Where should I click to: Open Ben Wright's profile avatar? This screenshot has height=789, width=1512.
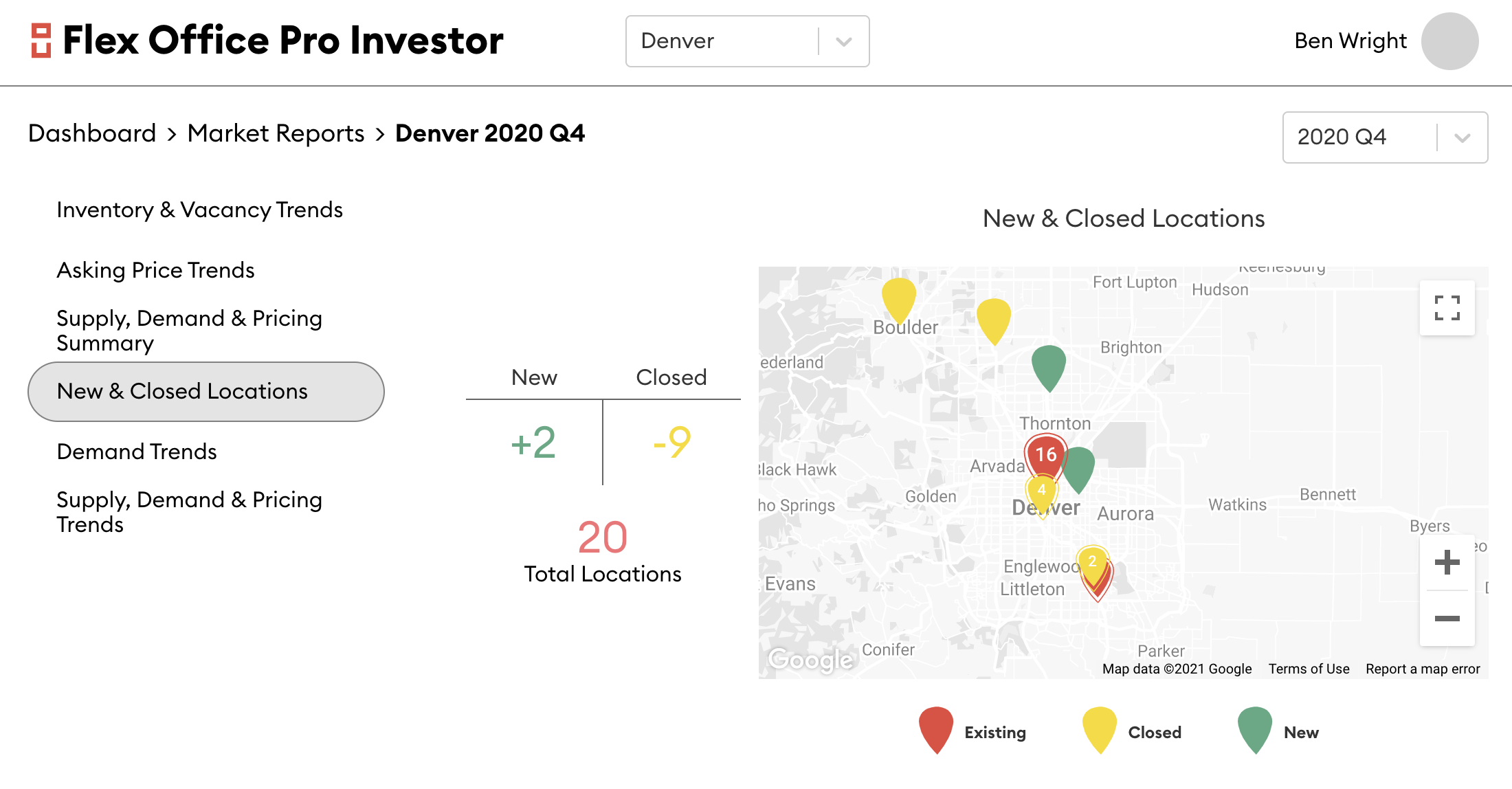pyautogui.click(x=1449, y=41)
